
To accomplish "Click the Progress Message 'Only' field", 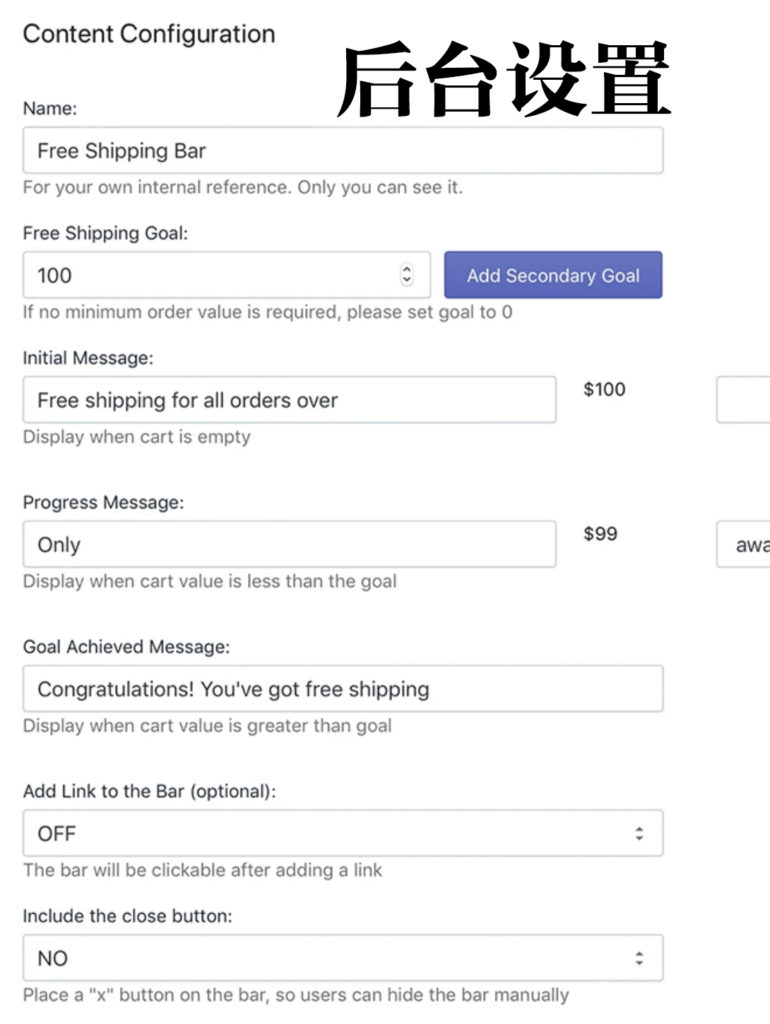I will (x=289, y=544).
